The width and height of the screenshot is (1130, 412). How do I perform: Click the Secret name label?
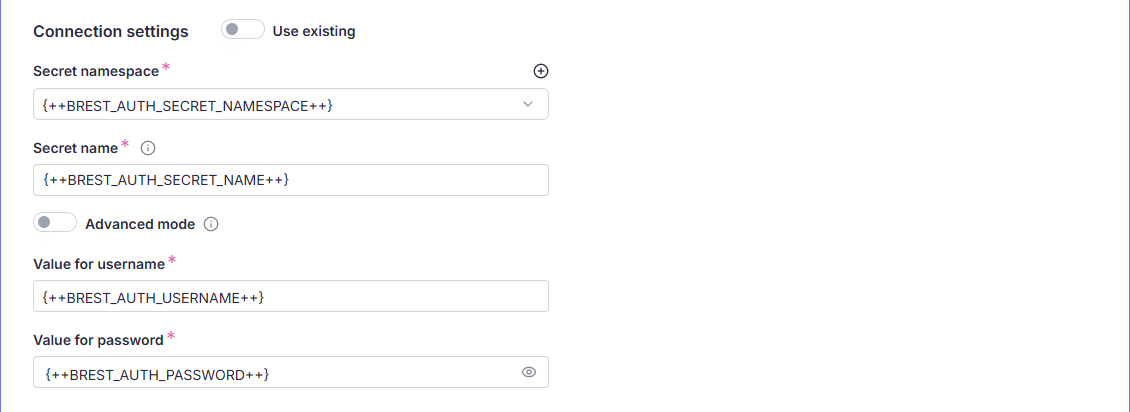[75, 148]
